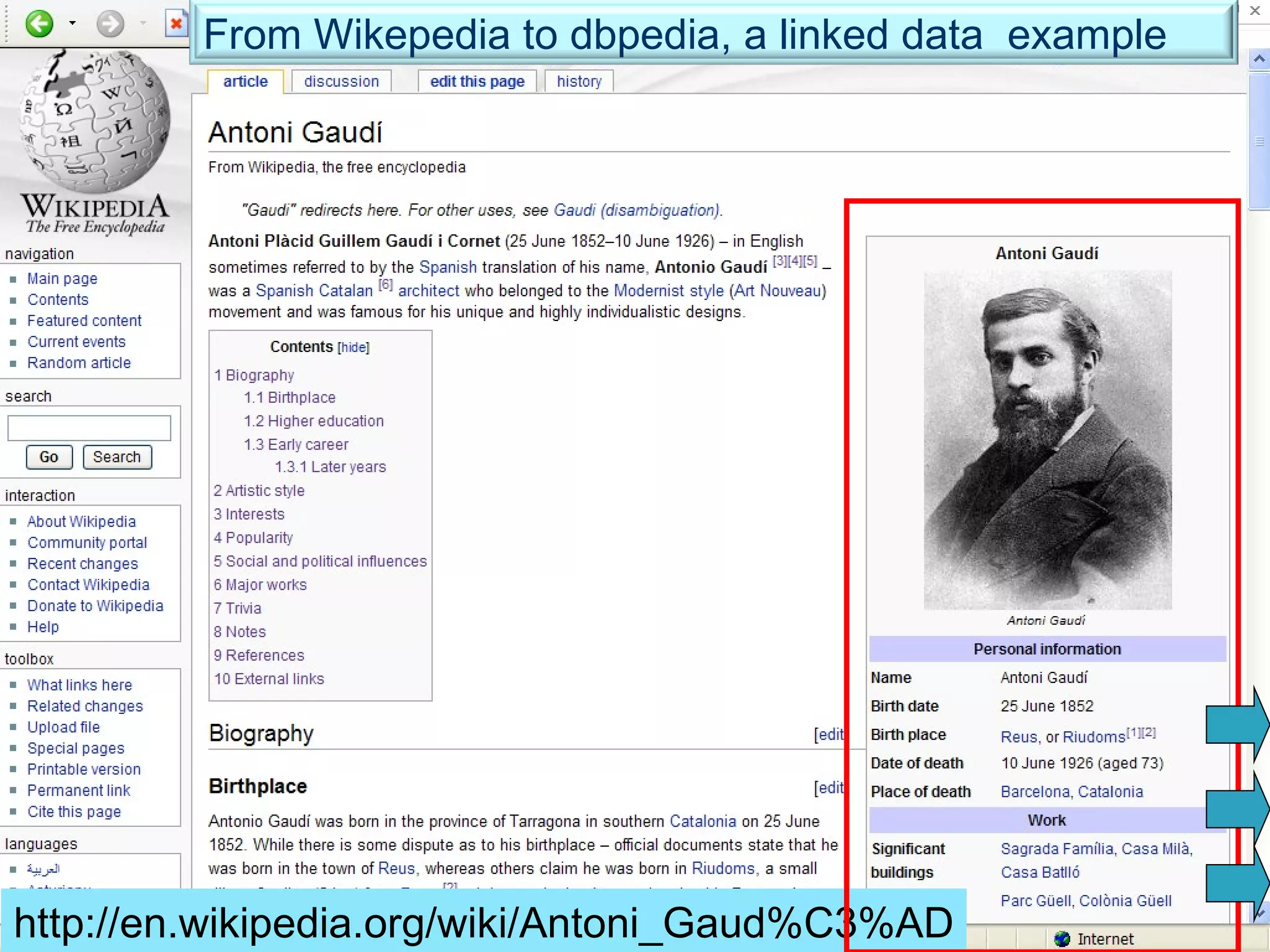Open Related changes in toolbox
The height and width of the screenshot is (952, 1270).
pyautogui.click(x=85, y=706)
